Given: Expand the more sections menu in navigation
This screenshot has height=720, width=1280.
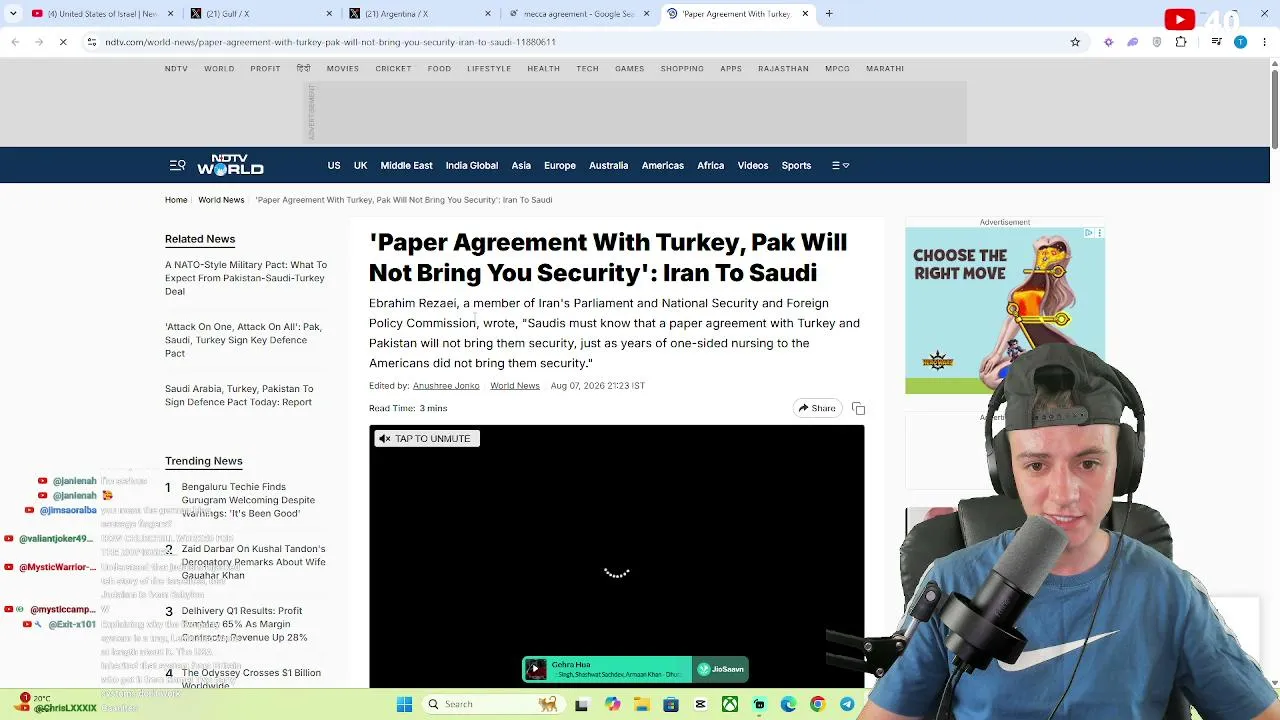Looking at the screenshot, I should [840, 166].
